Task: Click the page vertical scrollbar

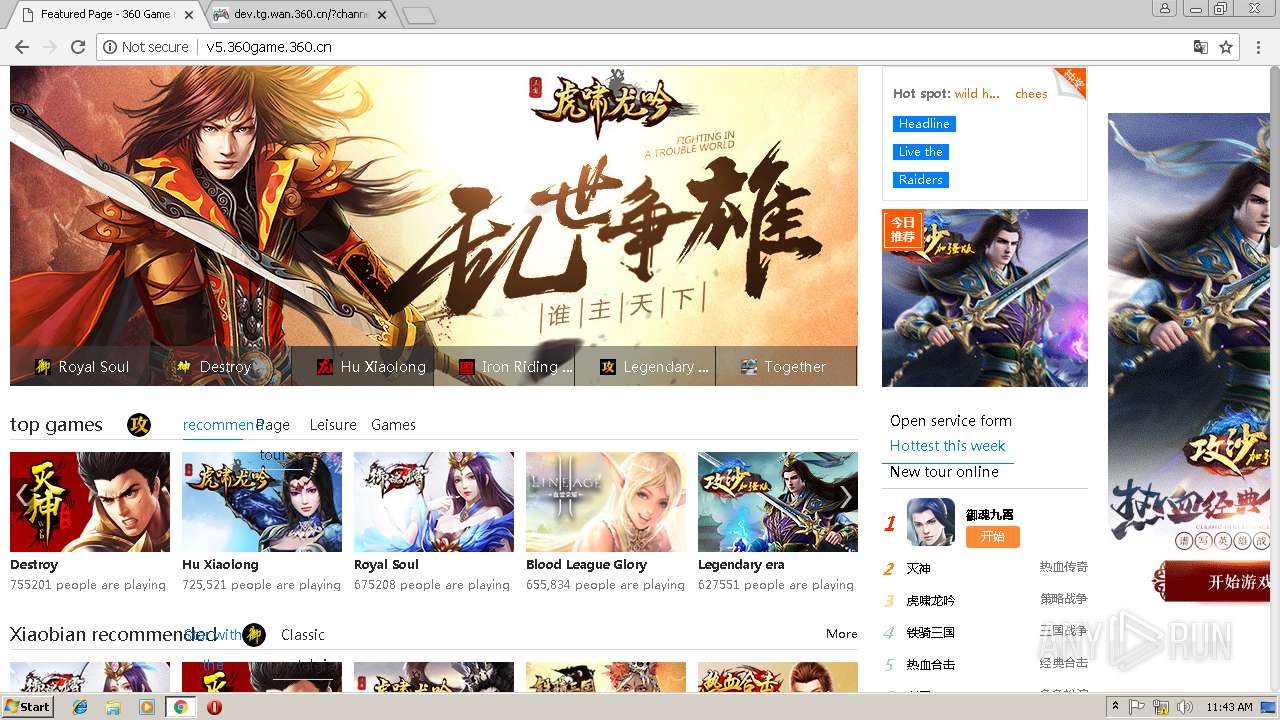Action: (1274, 378)
